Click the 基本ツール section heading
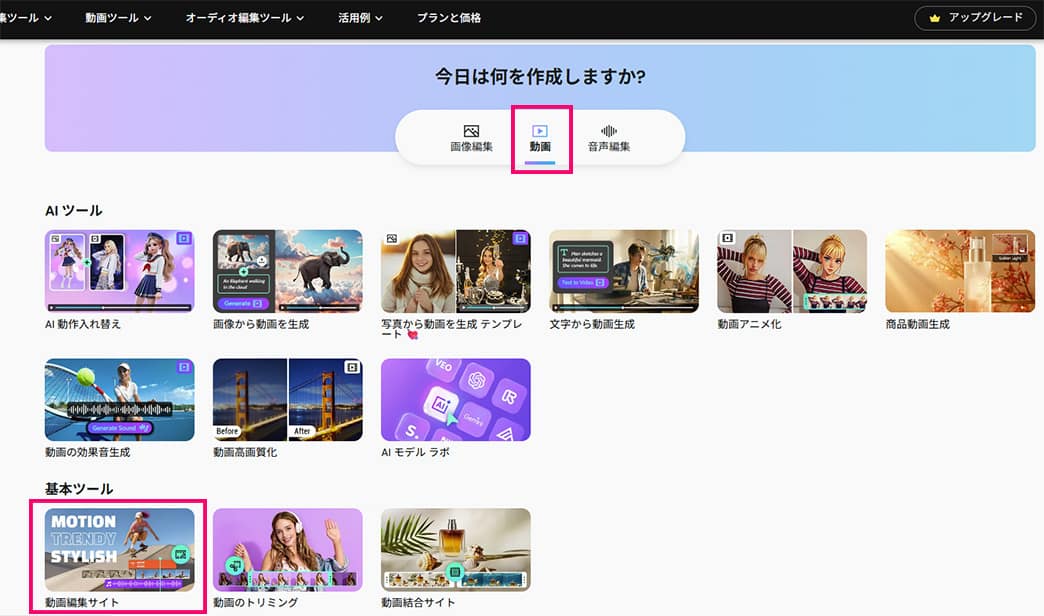The height and width of the screenshot is (616, 1044). (x=79, y=489)
